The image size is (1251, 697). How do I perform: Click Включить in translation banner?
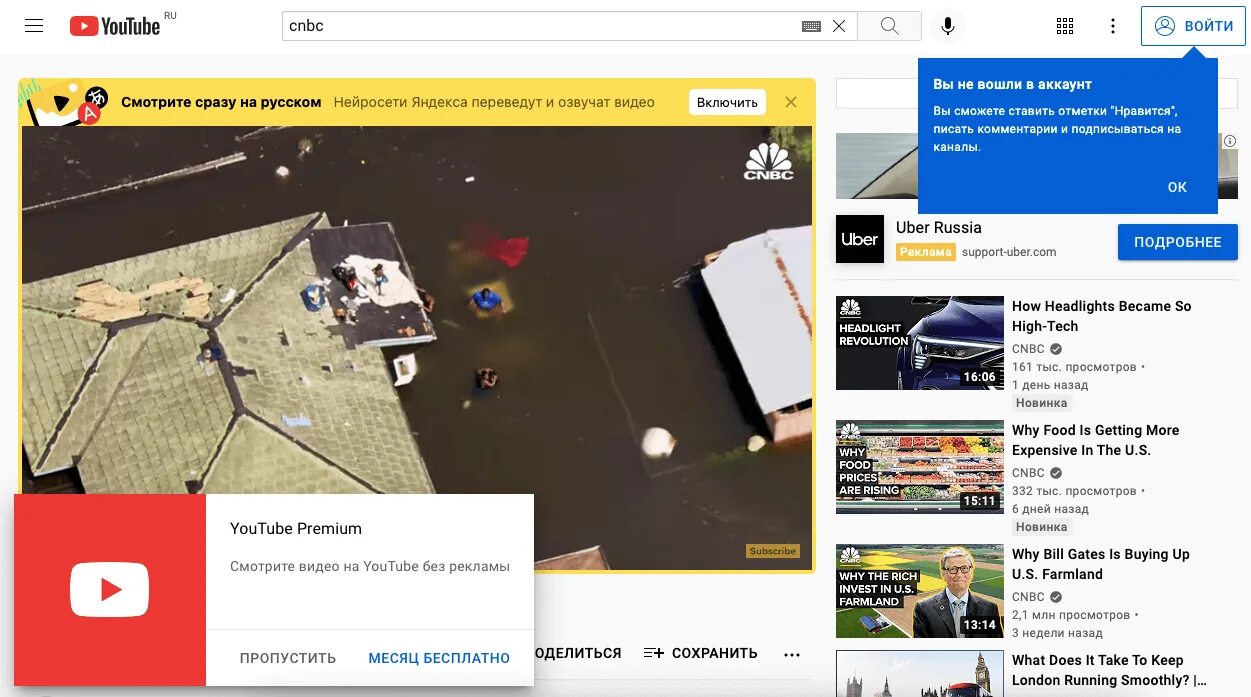click(x=727, y=102)
